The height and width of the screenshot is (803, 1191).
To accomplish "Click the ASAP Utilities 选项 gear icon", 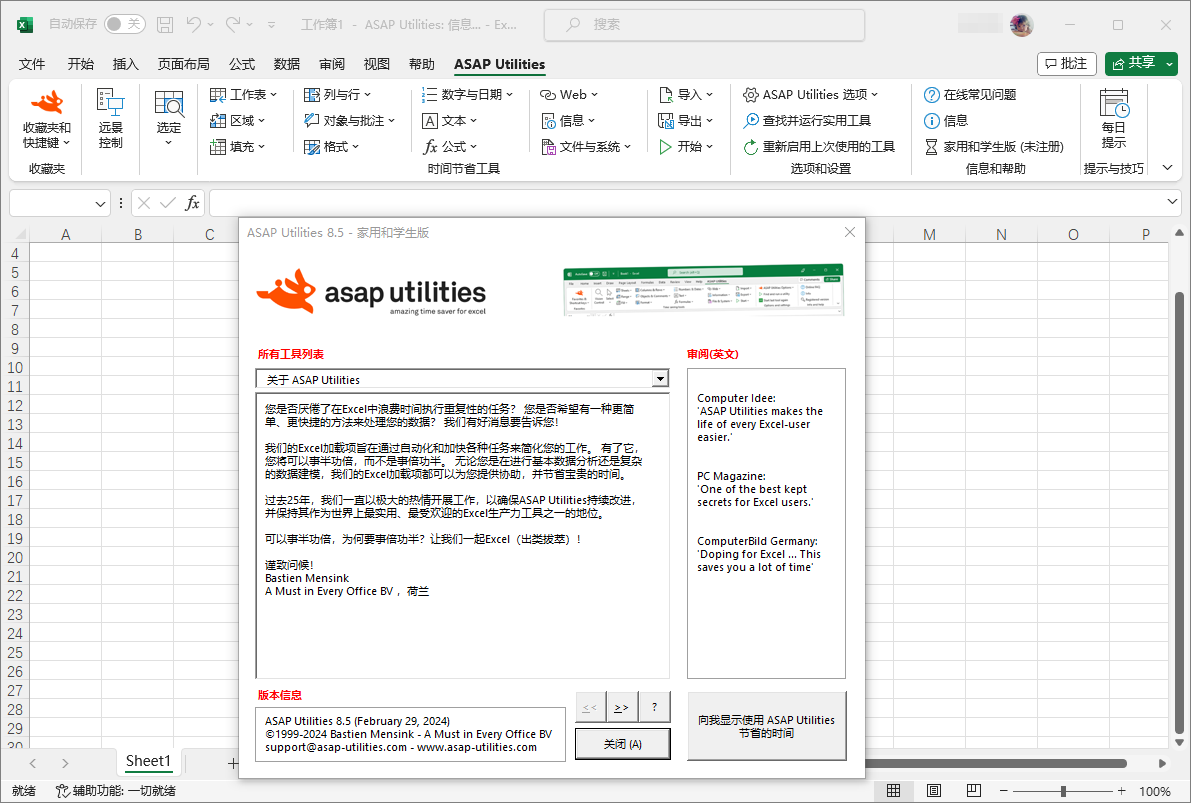I will [752, 95].
